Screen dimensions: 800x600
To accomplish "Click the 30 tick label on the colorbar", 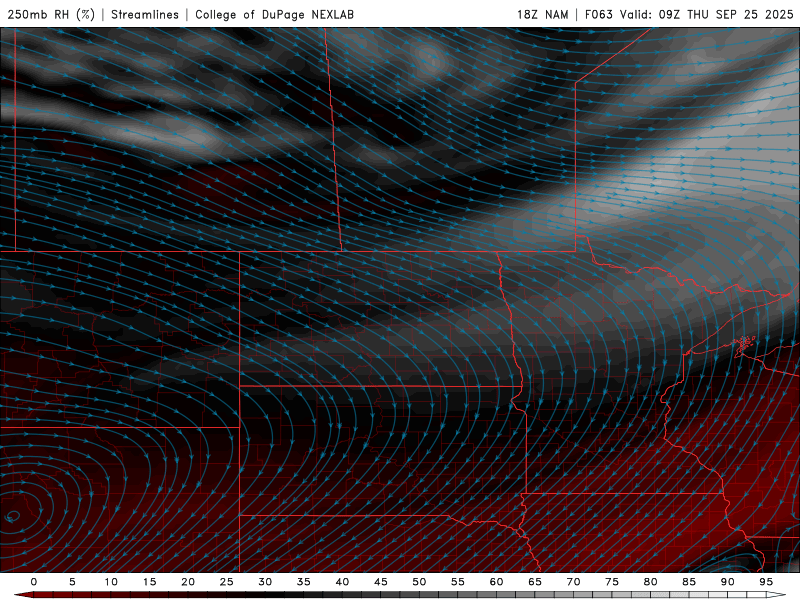I will (x=265, y=582).
